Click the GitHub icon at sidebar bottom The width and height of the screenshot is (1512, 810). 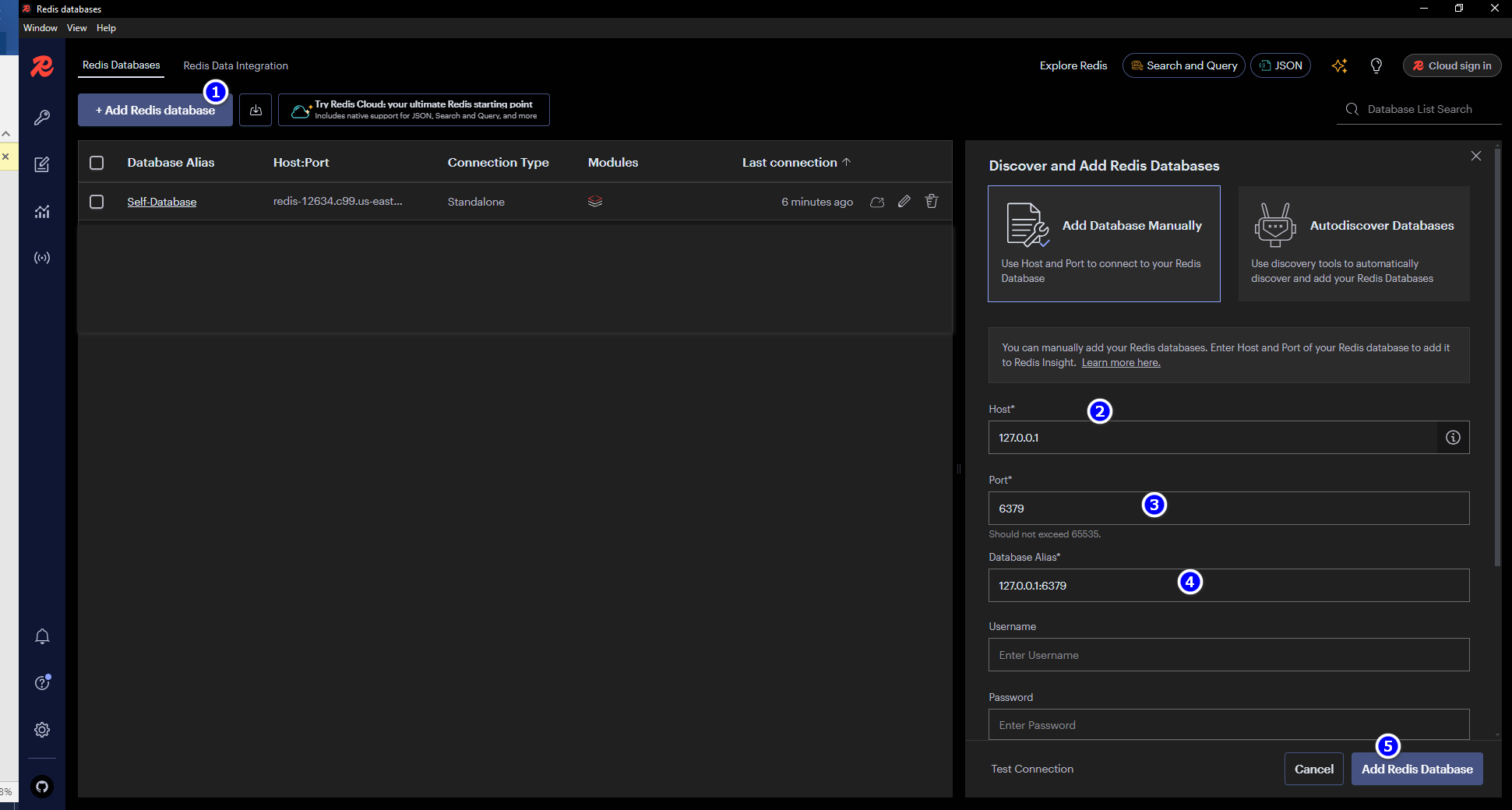[x=41, y=787]
